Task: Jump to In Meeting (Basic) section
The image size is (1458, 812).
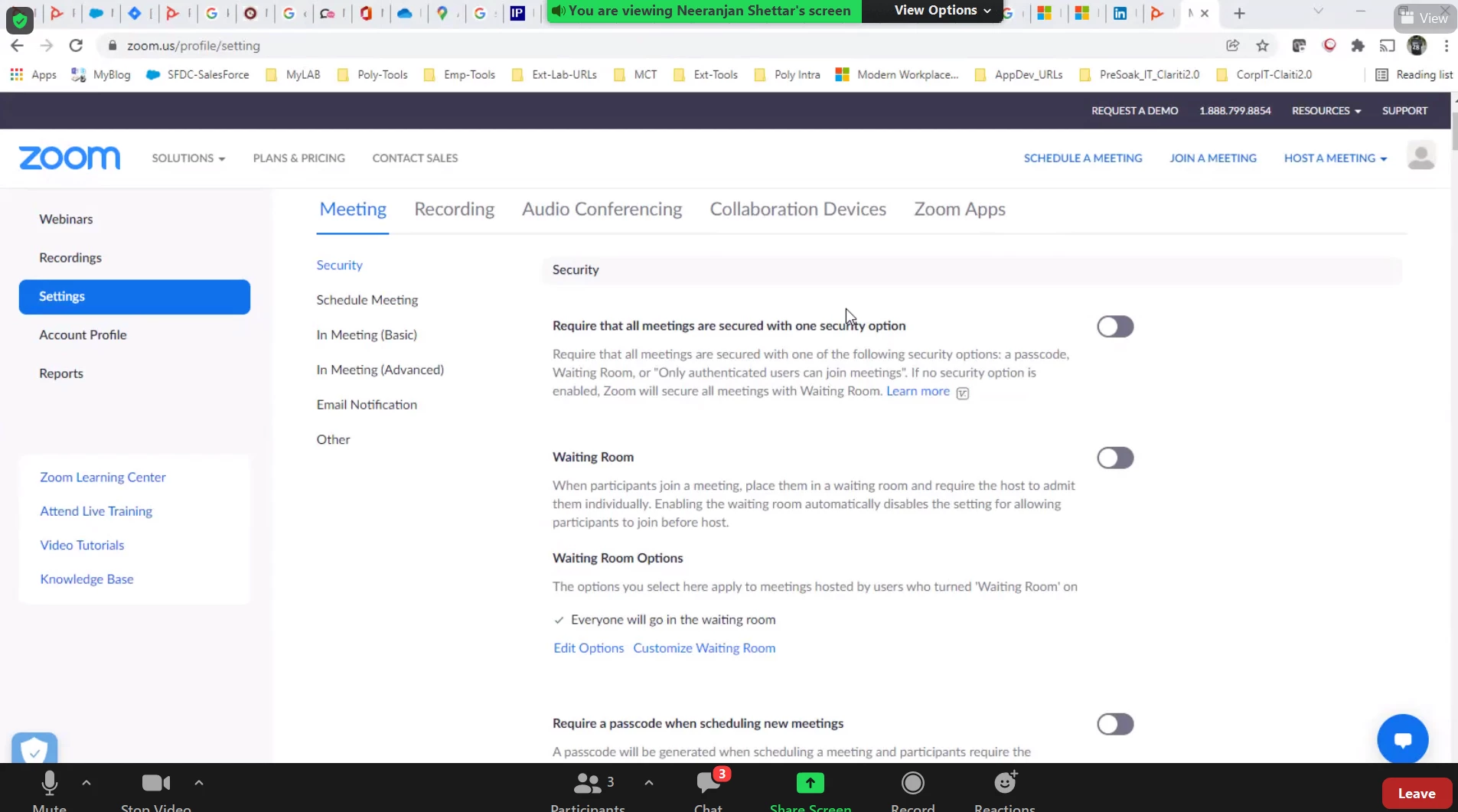Action: (x=367, y=334)
